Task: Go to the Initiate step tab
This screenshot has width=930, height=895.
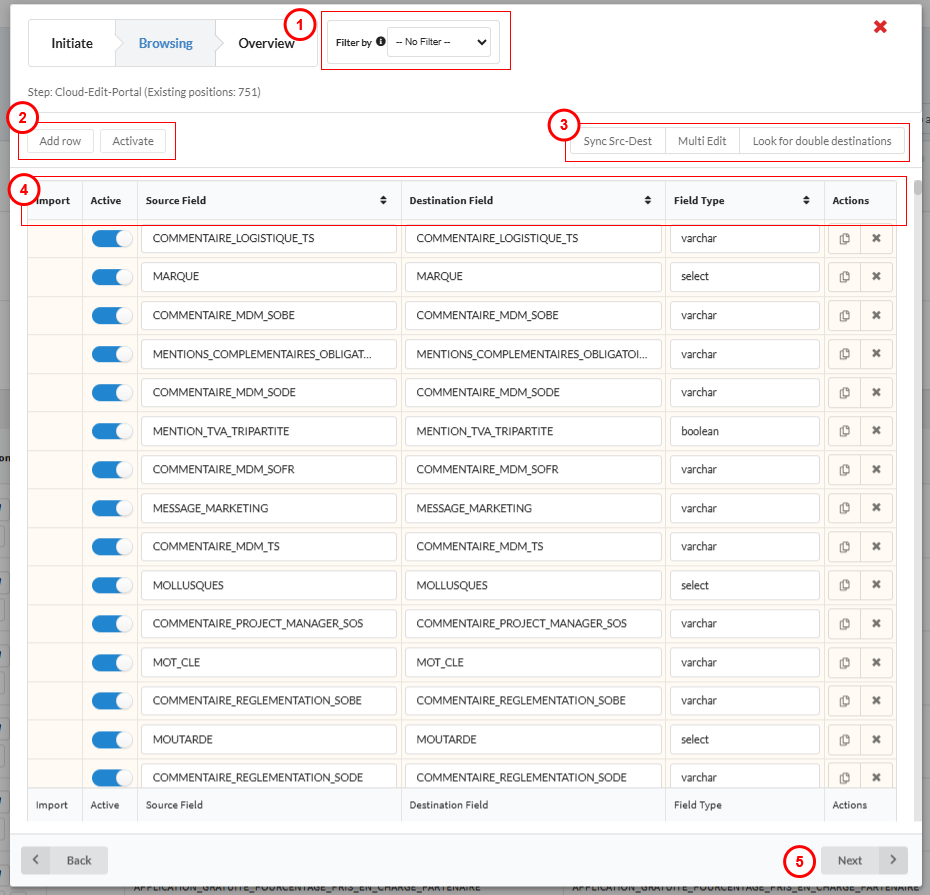Action: 72,43
